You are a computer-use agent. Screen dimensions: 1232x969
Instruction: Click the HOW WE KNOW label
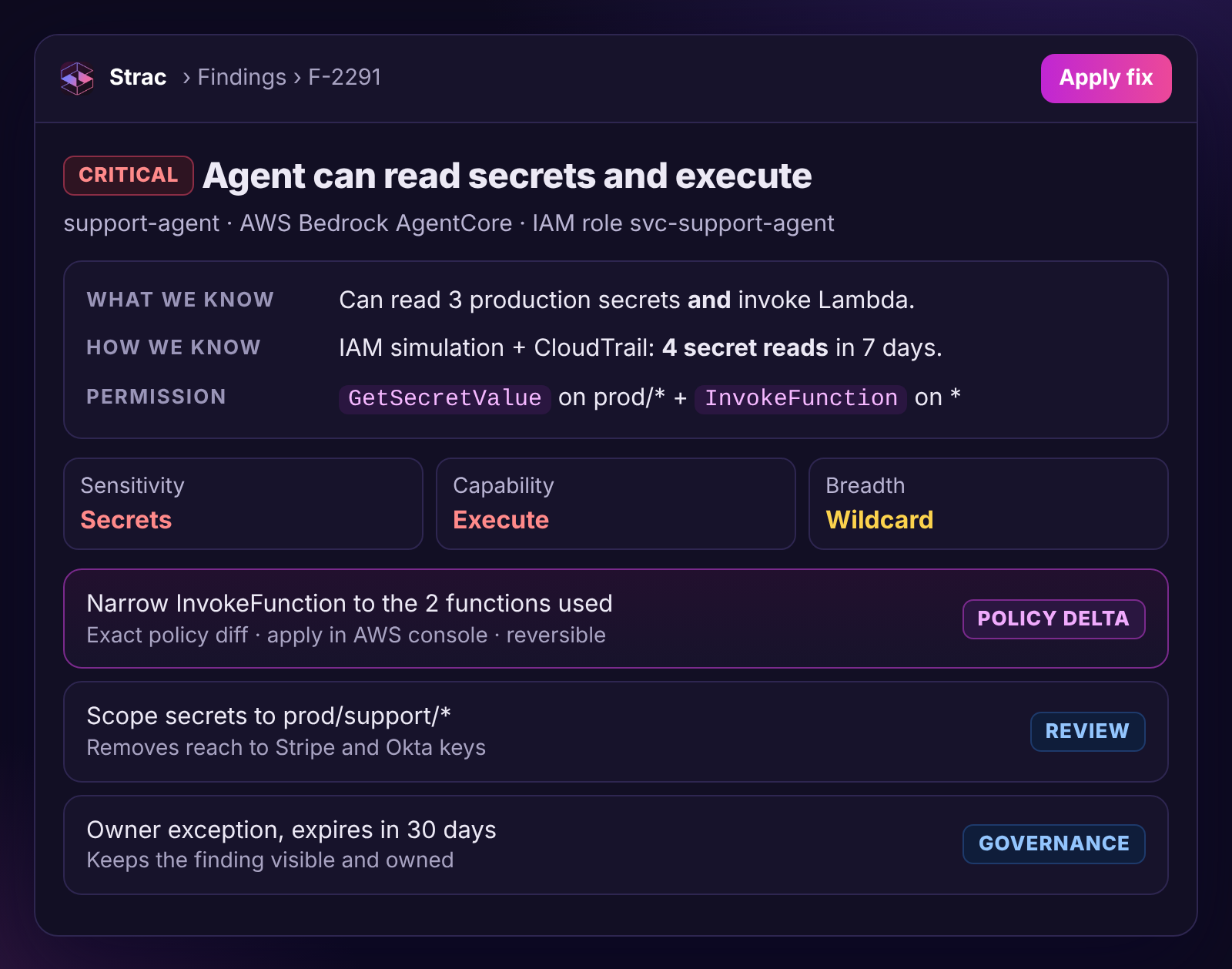[x=173, y=347]
